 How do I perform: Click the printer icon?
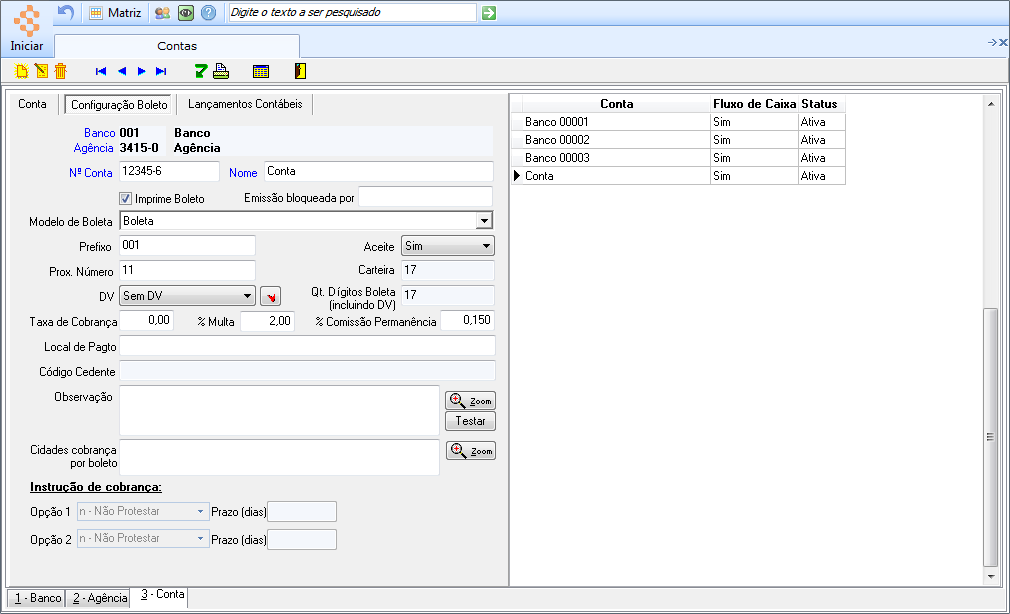221,71
